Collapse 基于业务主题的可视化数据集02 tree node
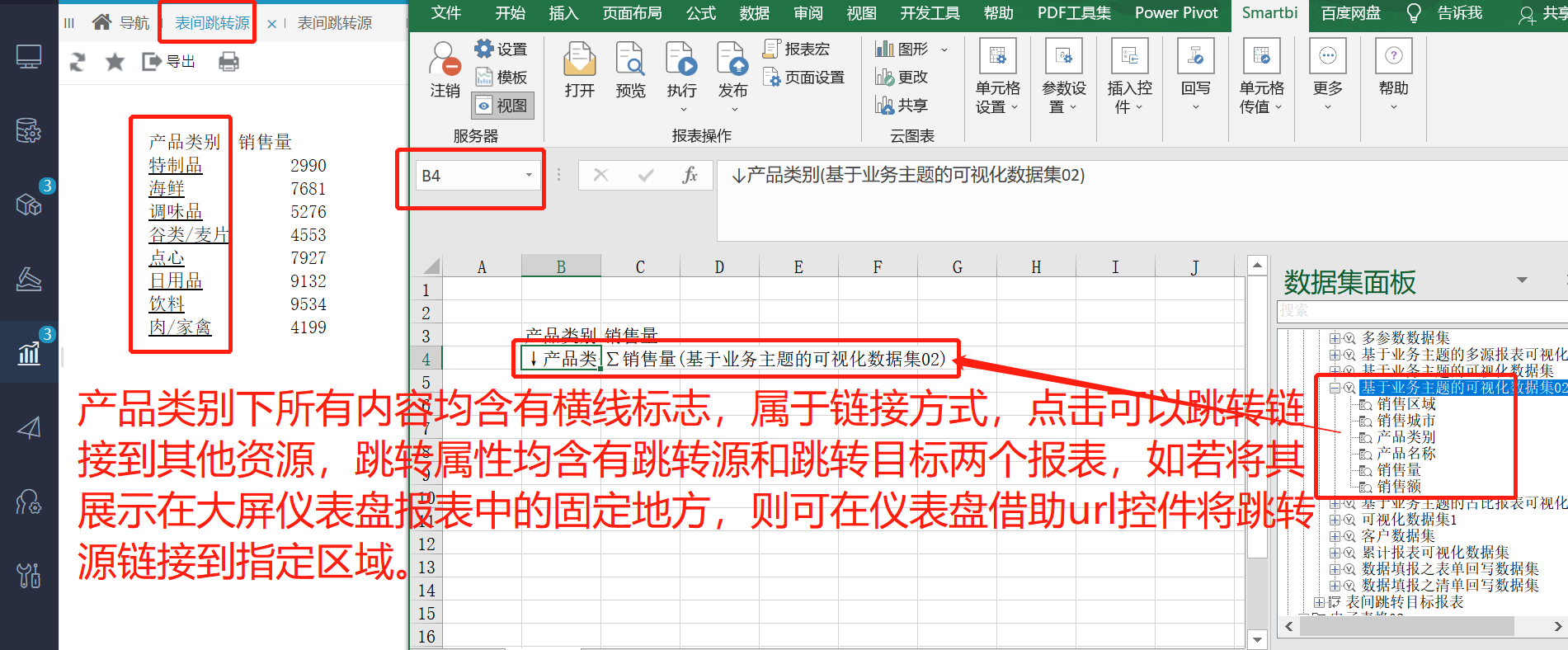This screenshot has height=650, width=1568. coord(1334,387)
